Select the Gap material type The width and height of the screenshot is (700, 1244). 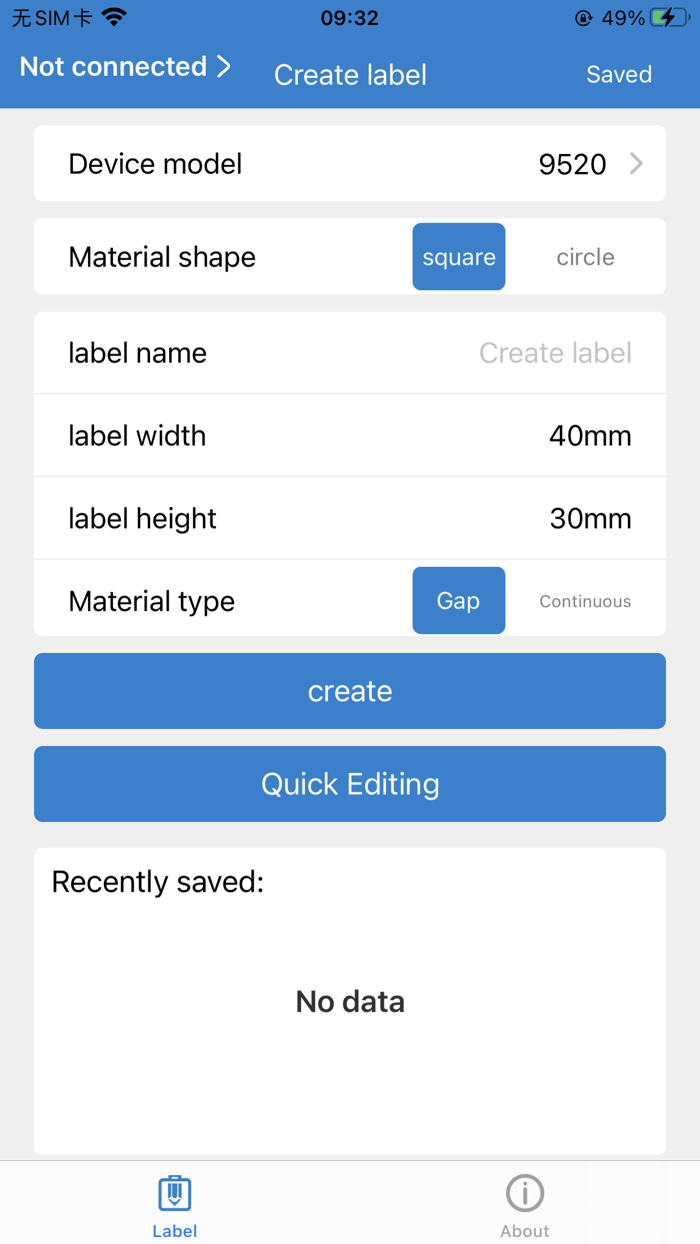click(459, 600)
